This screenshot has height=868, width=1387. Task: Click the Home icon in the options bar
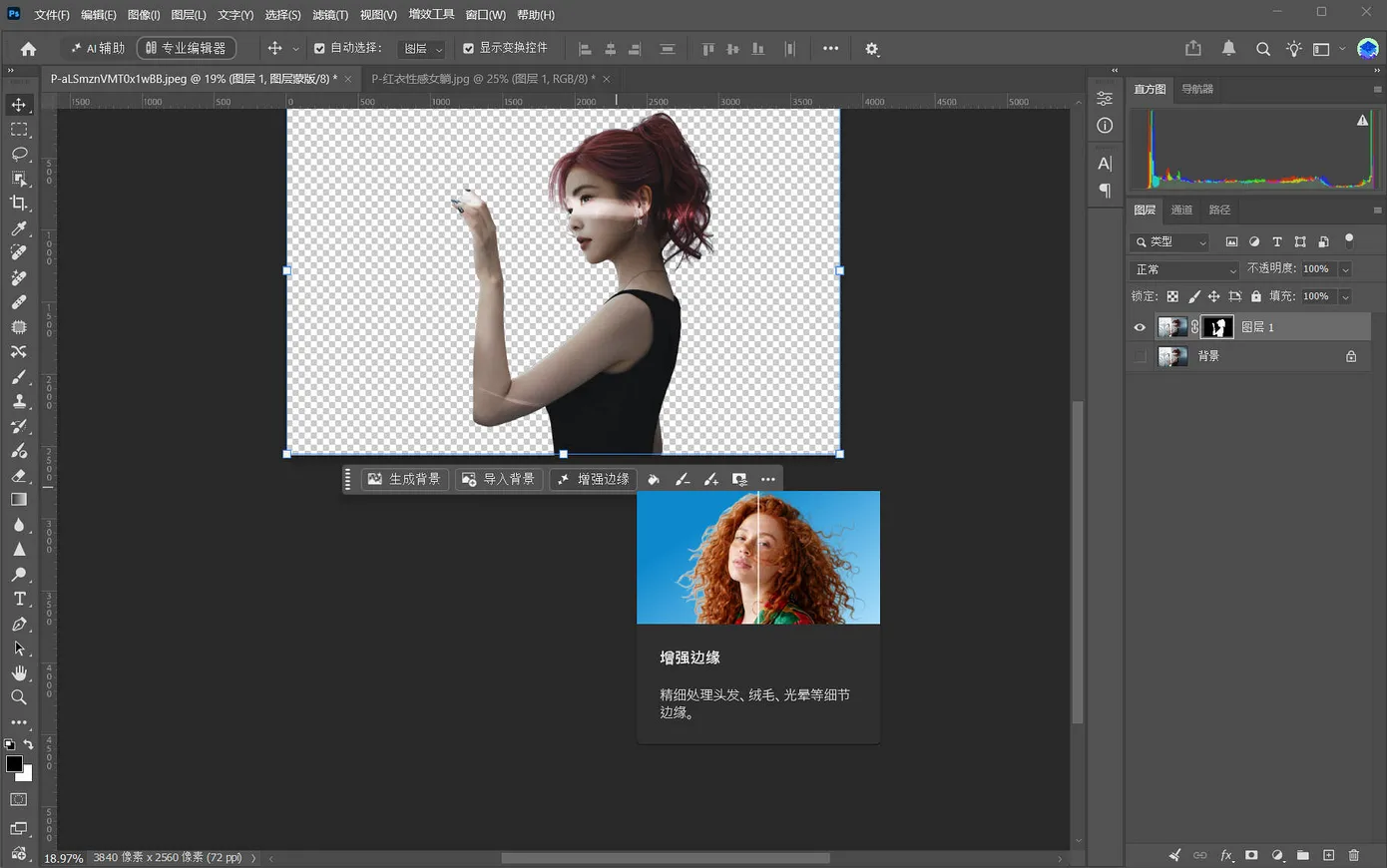click(28, 49)
